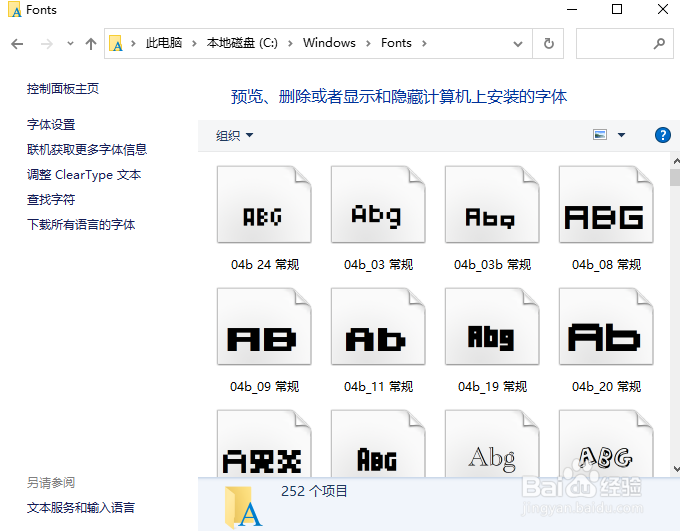The height and width of the screenshot is (531, 680).
Task: Click the blue help icon
Action: tap(662, 135)
